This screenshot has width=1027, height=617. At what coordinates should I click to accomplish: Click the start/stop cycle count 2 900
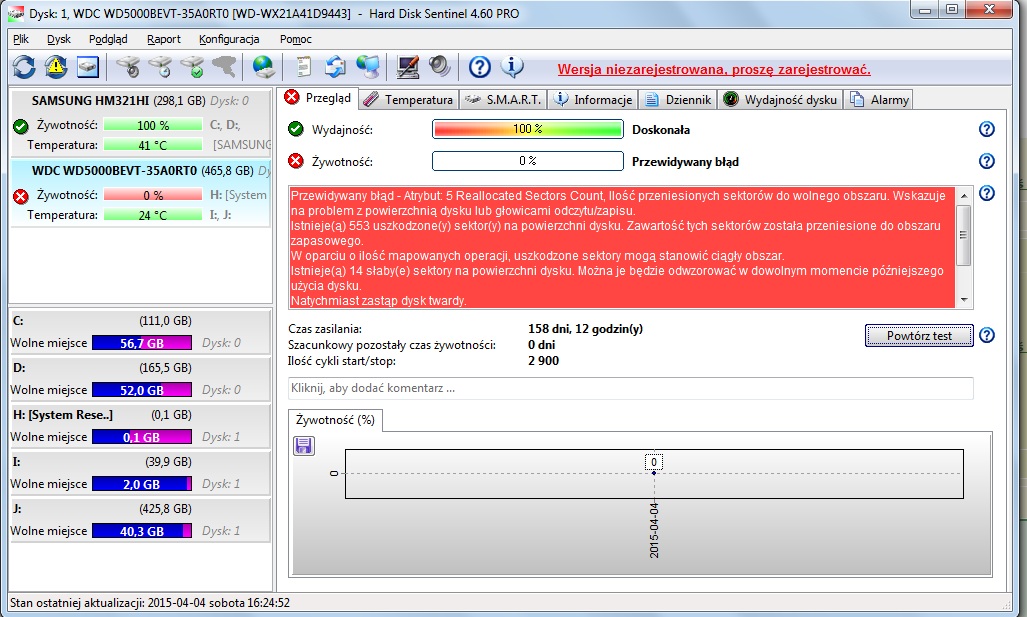pyautogui.click(x=544, y=361)
